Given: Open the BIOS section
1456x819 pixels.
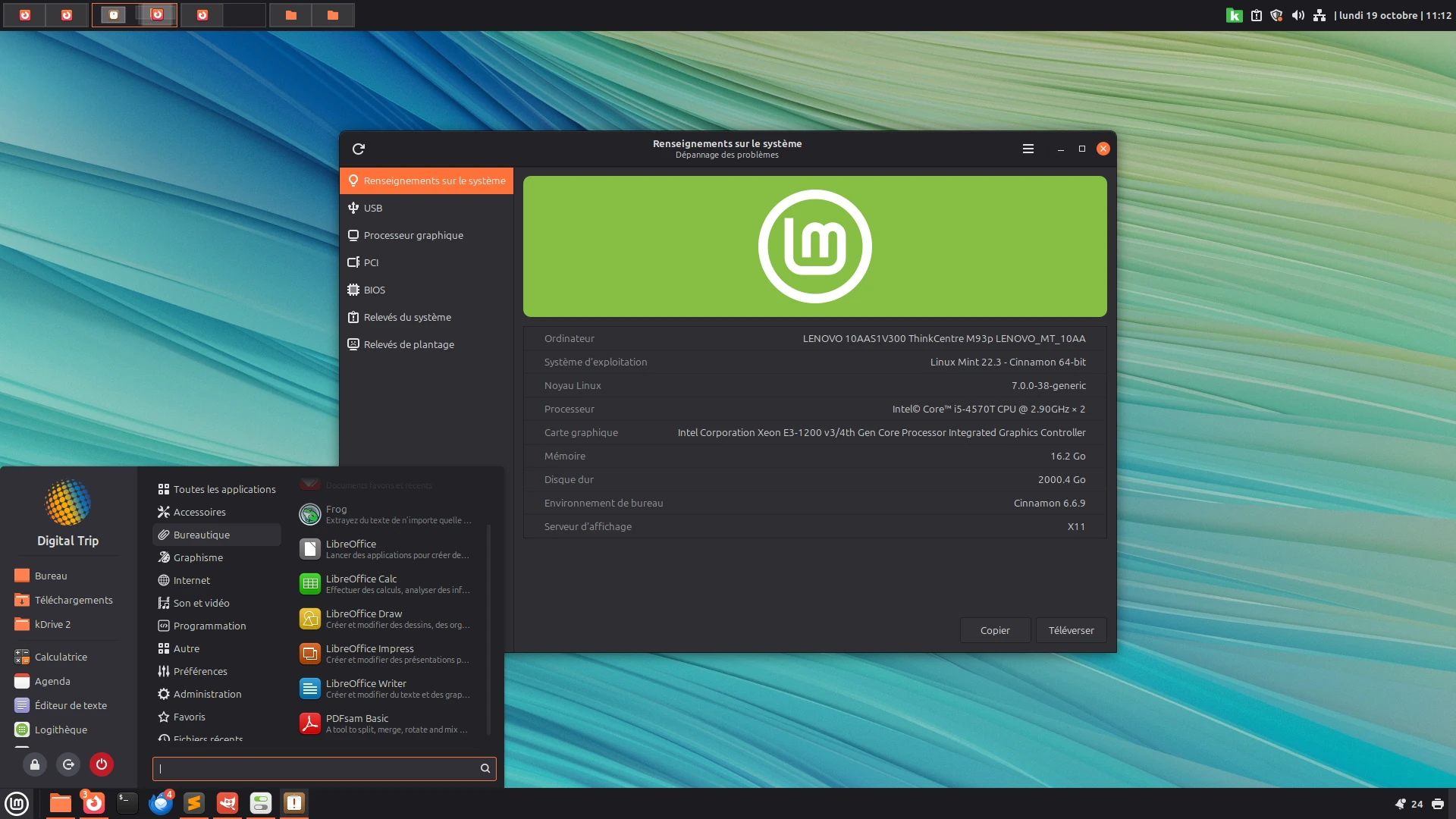Looking at the screenshot, I should [x=426, y=290].
